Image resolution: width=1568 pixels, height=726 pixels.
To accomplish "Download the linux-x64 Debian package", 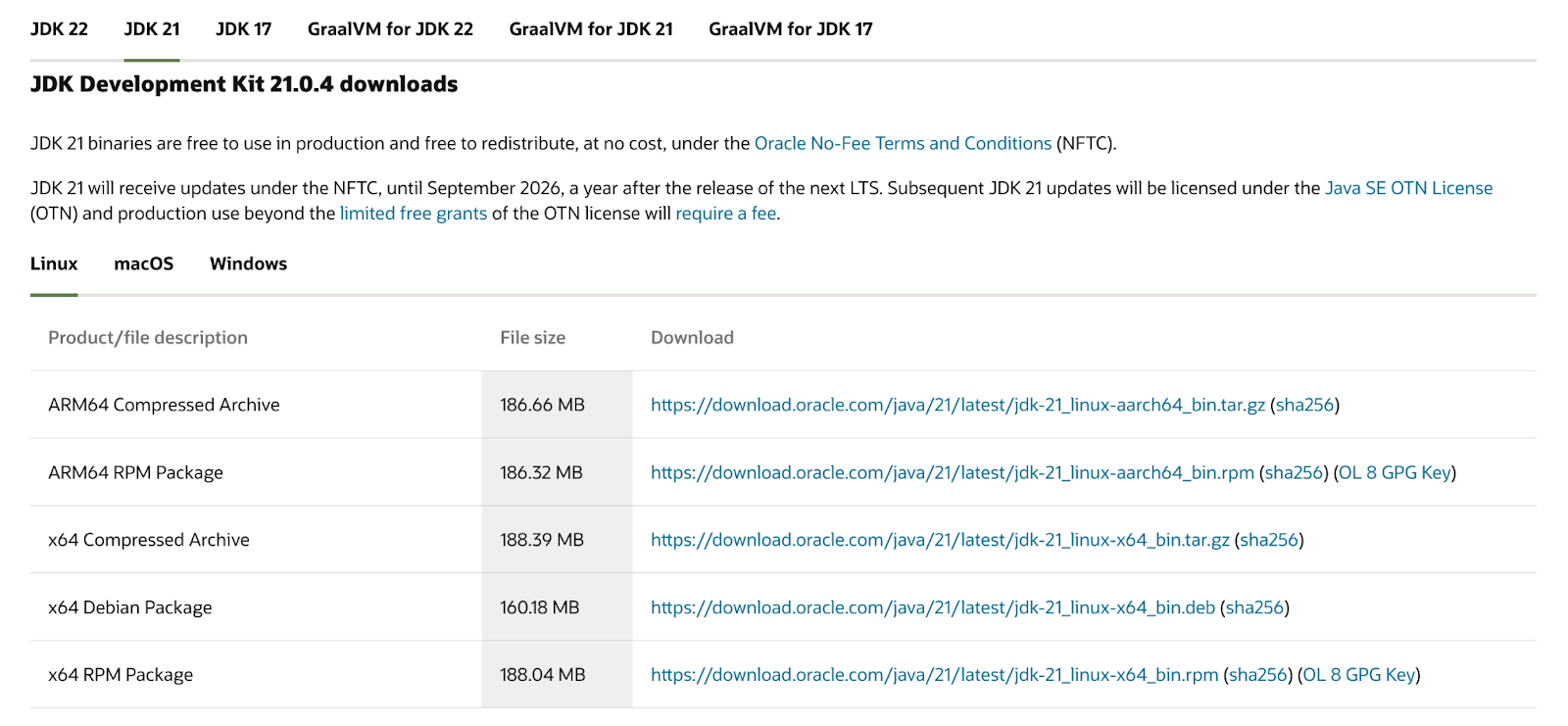I will 932,607.
